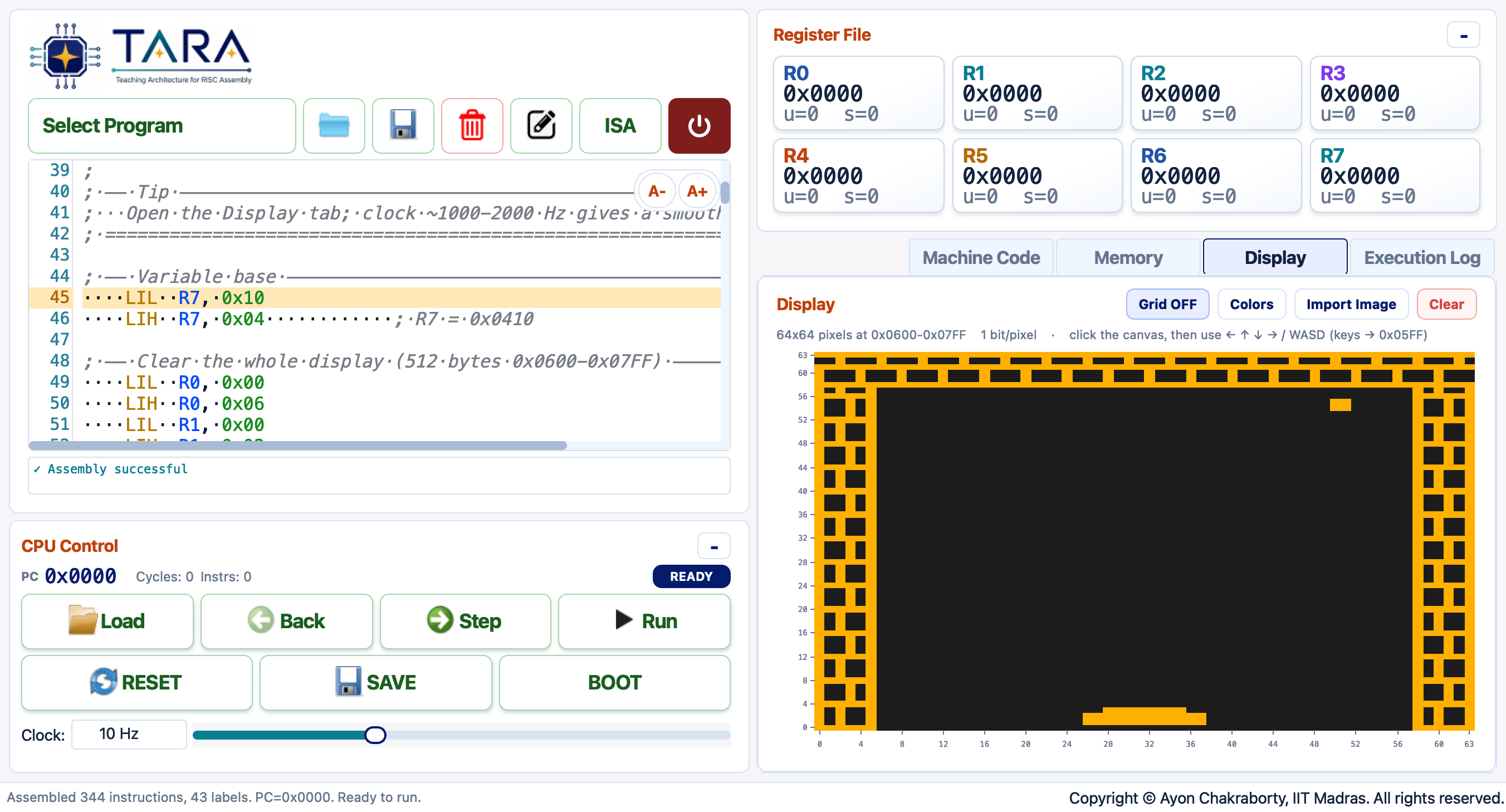The image size is (1506, 812).
Task: Click the Cycles: 0 counter
Action: 164,577
